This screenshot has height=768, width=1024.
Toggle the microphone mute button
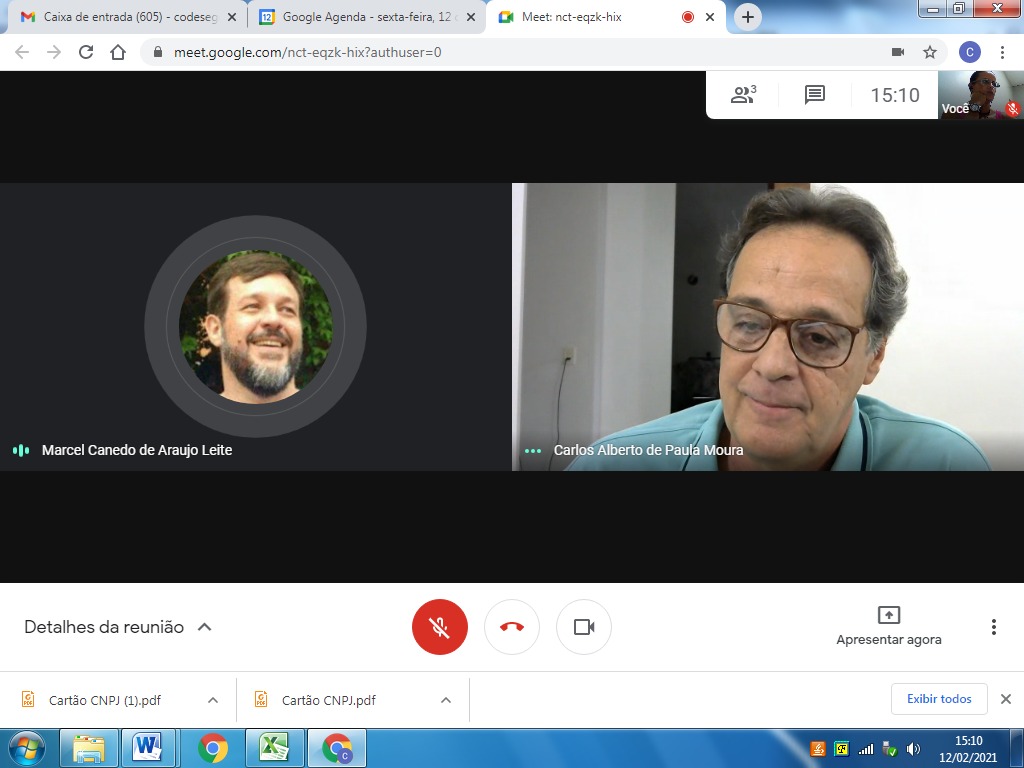[x=440, y=627]
